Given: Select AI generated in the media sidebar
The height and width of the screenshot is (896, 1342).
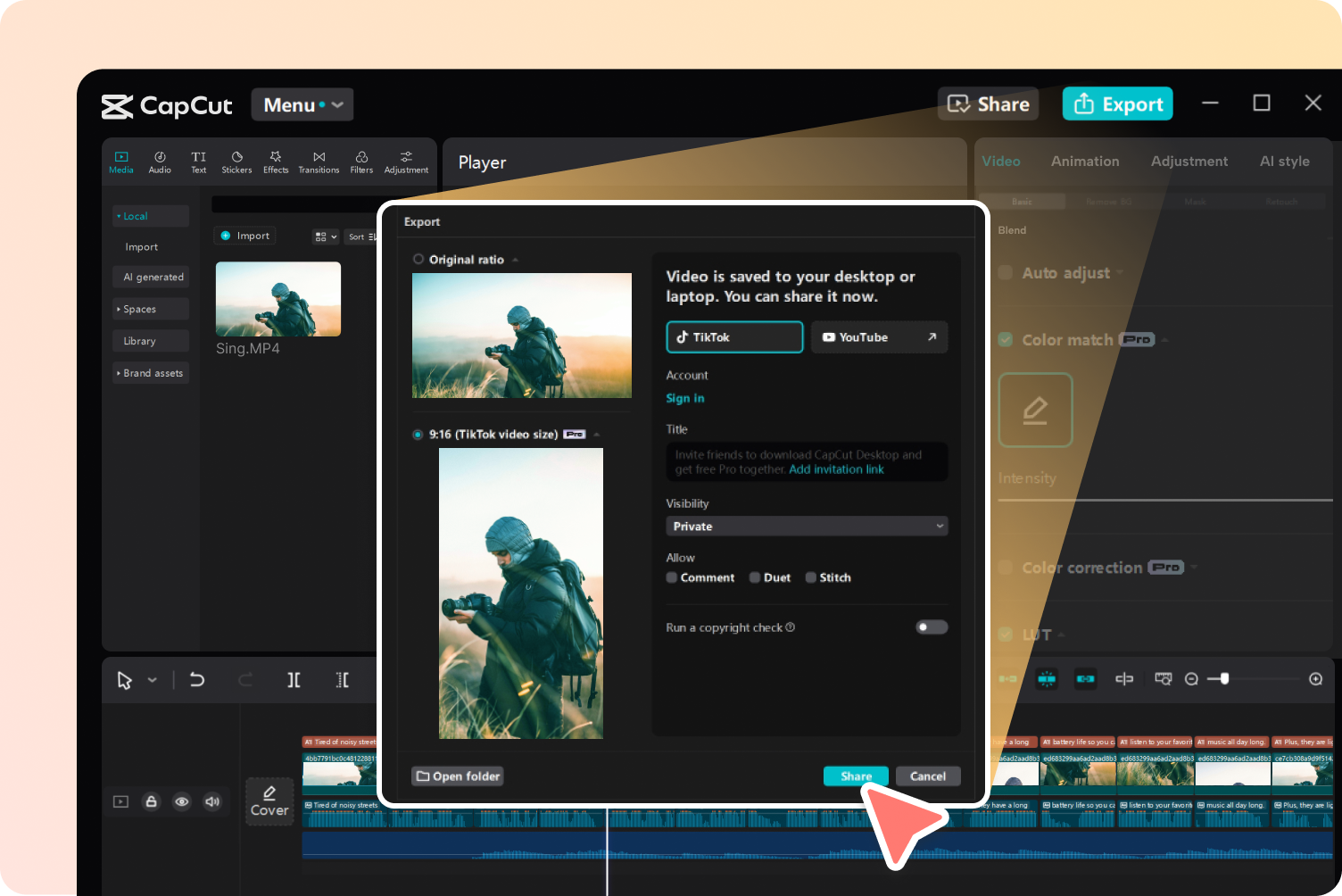Looking at the screenshot, I should (151, 277).
